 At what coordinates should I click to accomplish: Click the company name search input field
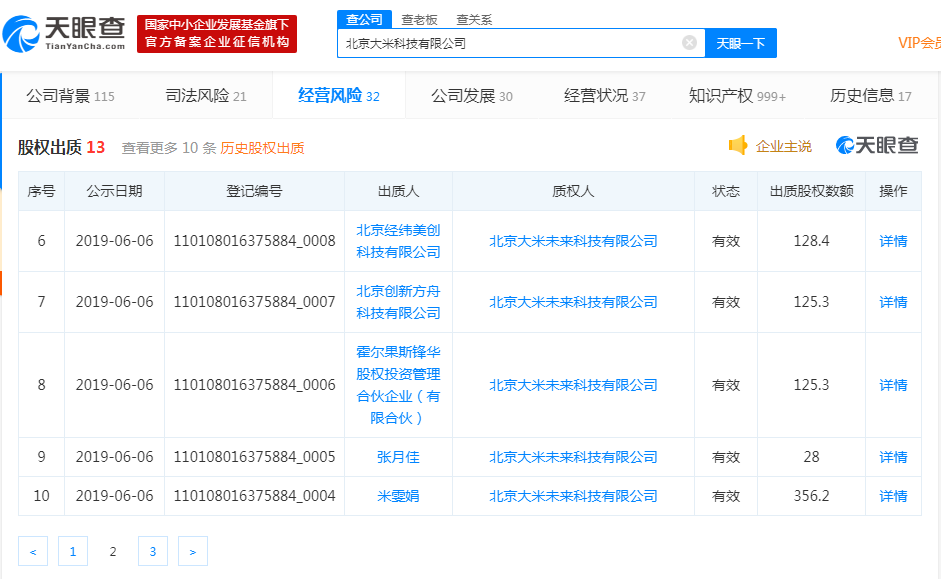click(510, 43)
